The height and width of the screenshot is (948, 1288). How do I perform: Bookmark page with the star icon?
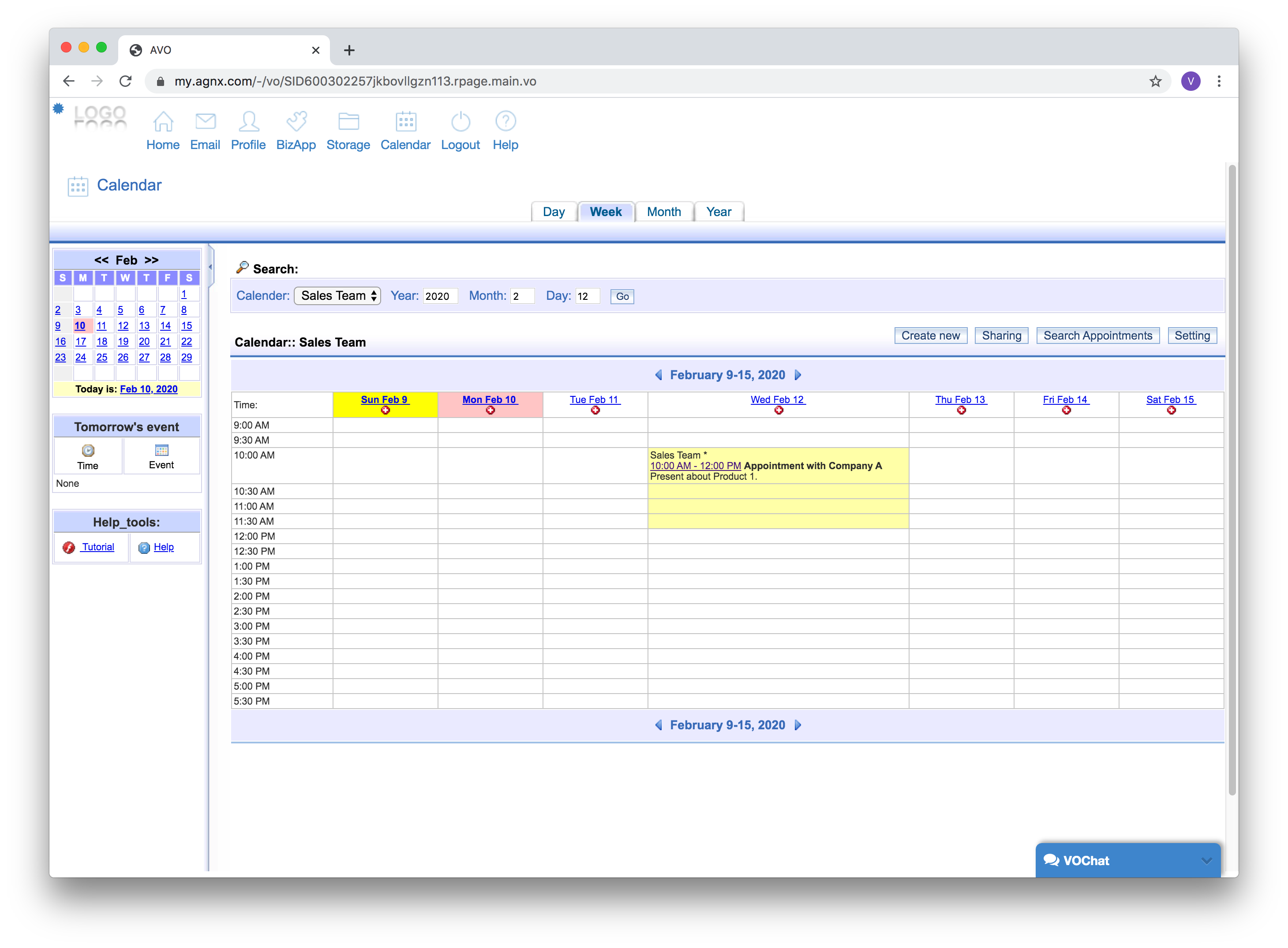(1155, 82)
